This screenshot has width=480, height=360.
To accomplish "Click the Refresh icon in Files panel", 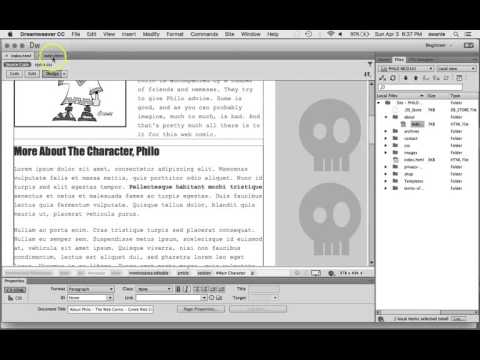I will tap(393, 78).
